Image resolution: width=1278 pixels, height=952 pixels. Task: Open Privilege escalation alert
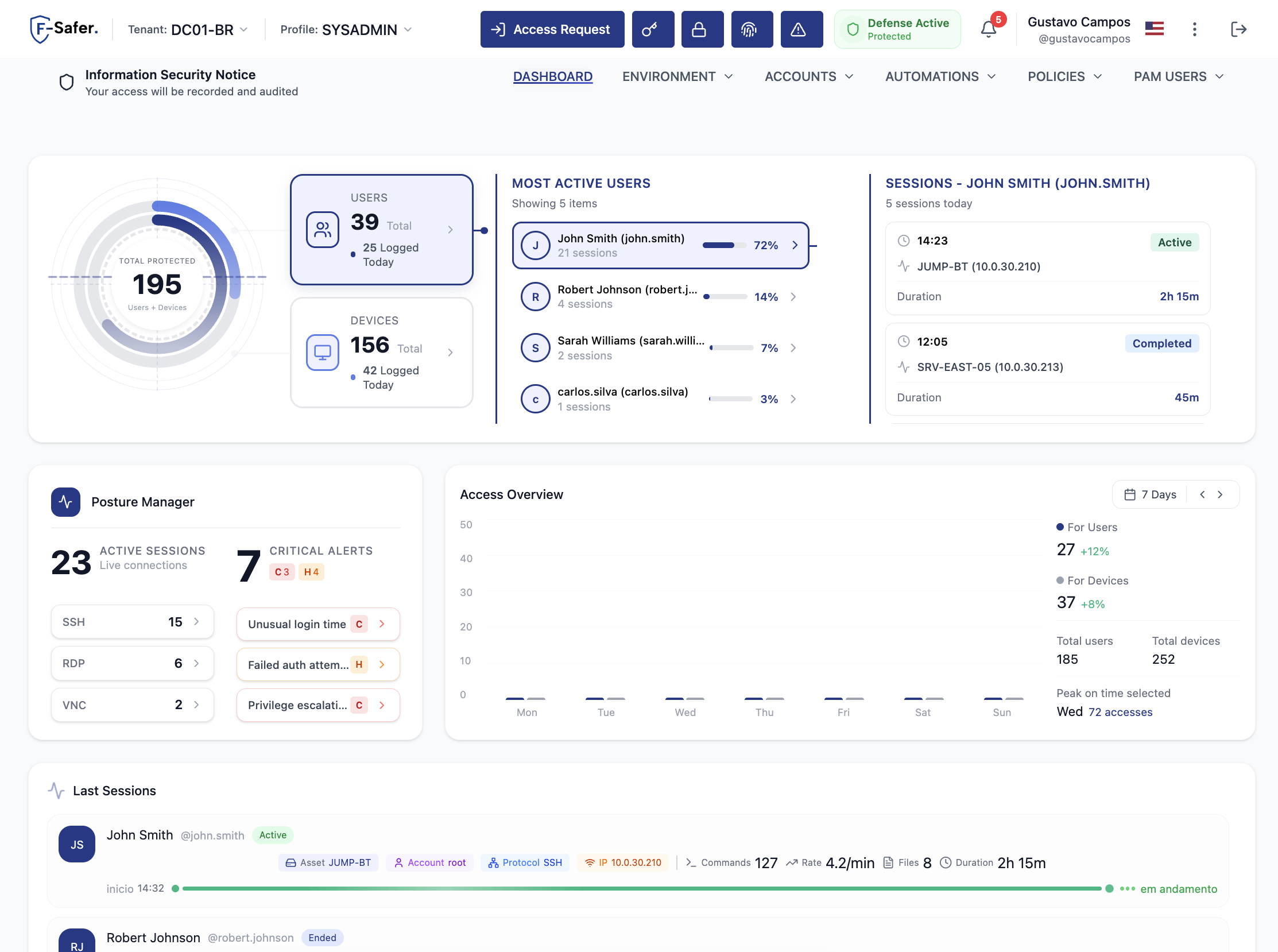318,705
